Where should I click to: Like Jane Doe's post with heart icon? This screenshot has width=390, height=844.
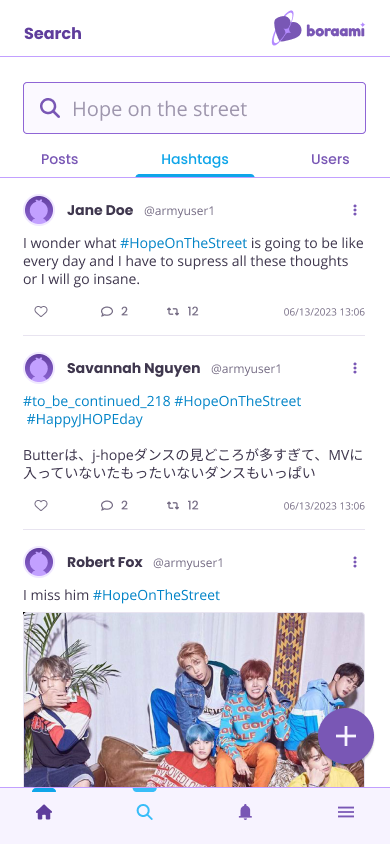click(x=41, y=311)
